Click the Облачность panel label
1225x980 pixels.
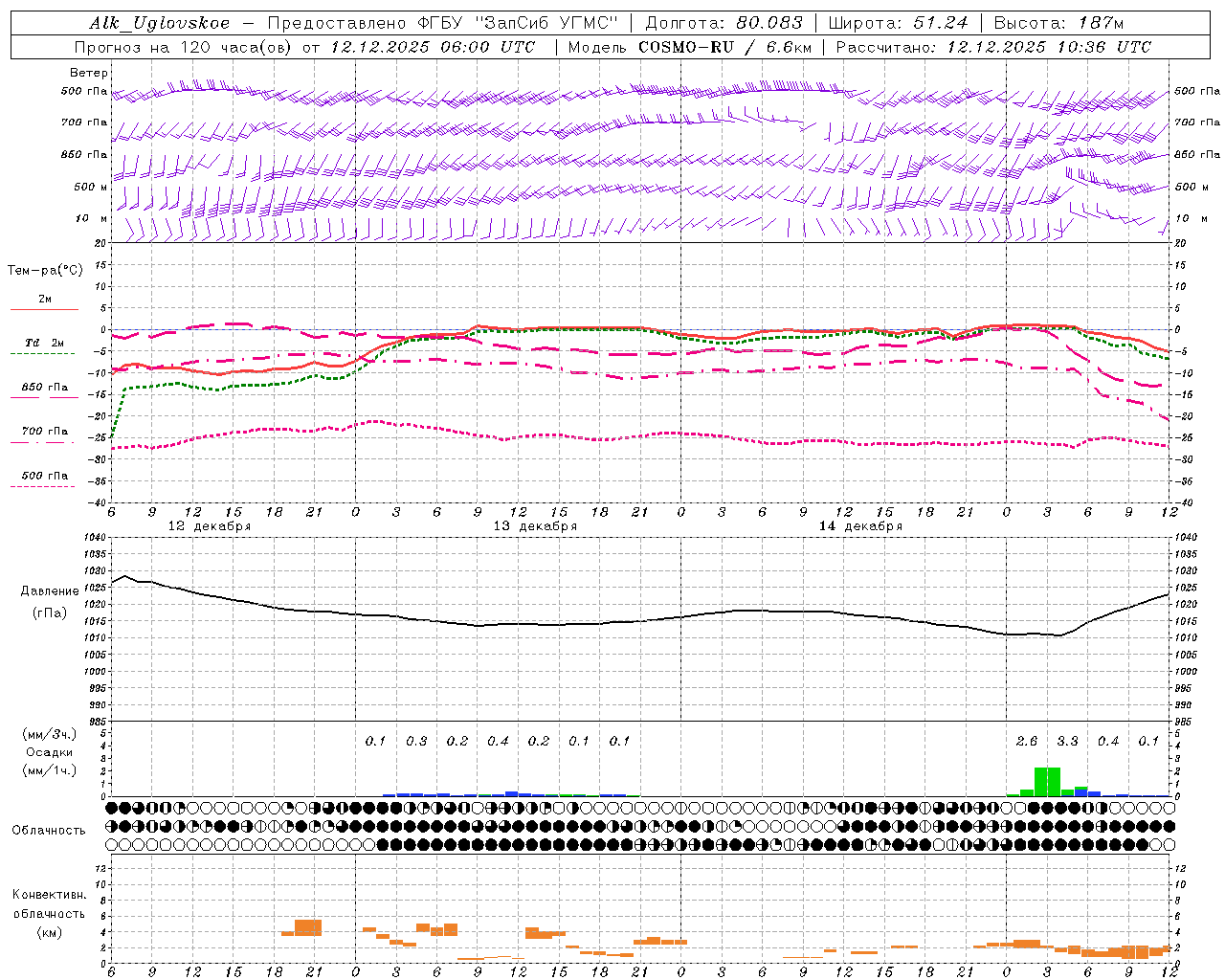49,830
